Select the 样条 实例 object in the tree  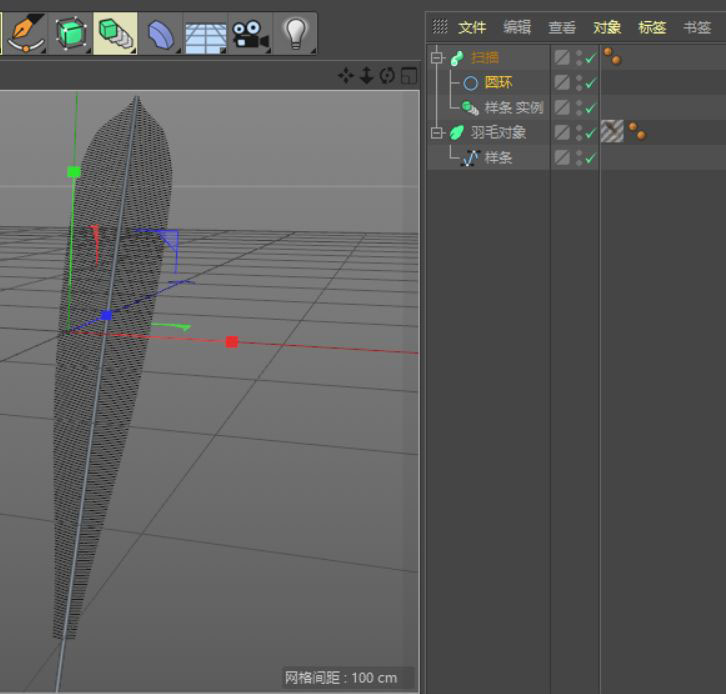[x=513, y=107]
